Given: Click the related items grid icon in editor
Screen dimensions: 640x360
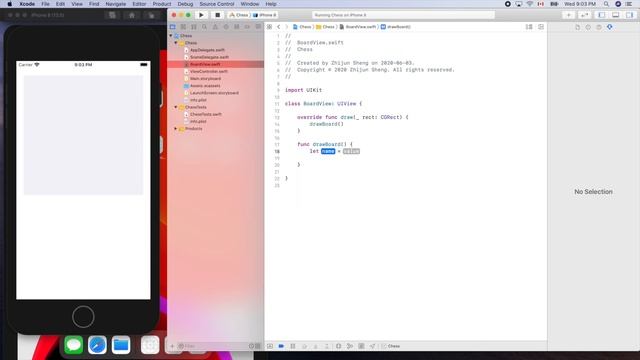Looking at the screenshot, I should 269,27.
